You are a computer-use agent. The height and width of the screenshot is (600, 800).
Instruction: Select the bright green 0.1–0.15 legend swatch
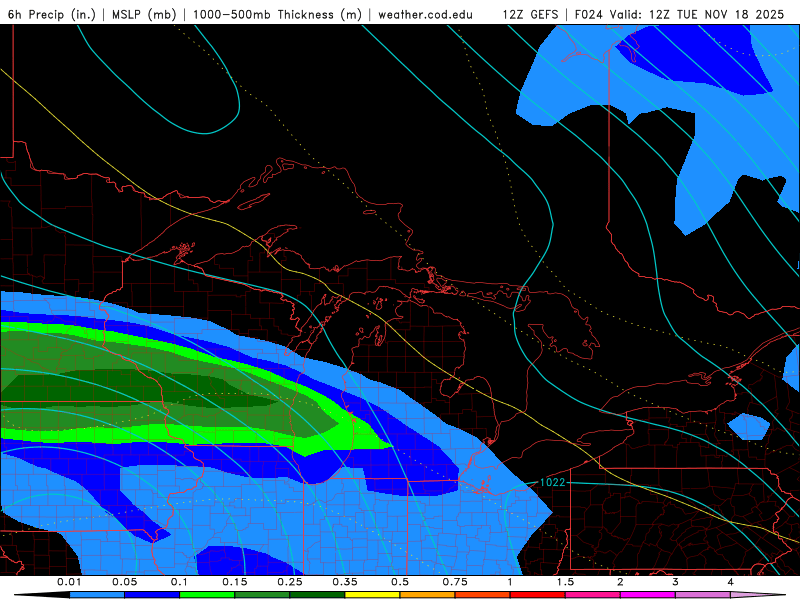[207, 595]
